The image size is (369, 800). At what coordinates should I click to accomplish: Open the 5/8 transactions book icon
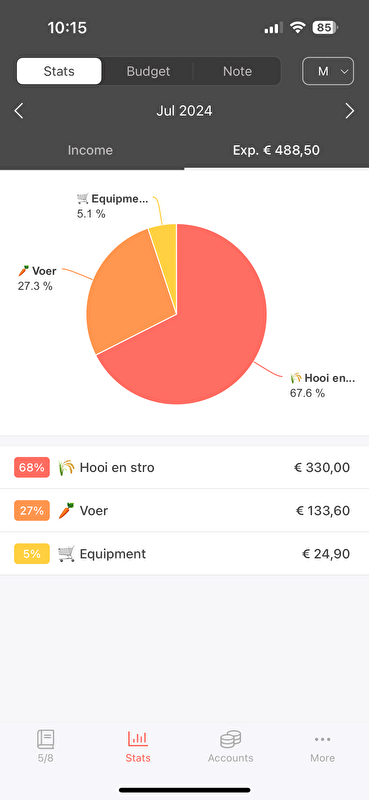coord(45,739)
